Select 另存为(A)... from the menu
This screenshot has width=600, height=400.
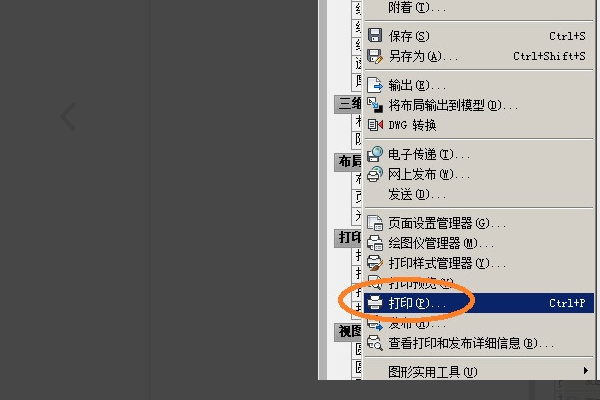[x=478, y=56]
